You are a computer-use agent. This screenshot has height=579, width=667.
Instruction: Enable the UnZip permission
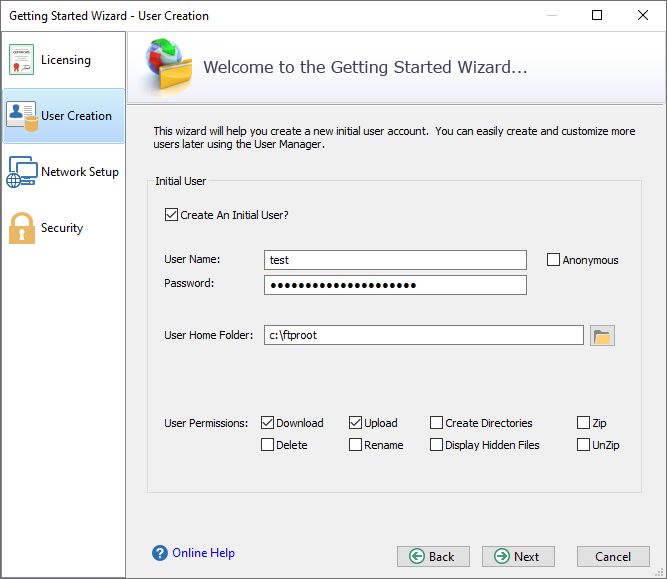(x=583, y=445)
